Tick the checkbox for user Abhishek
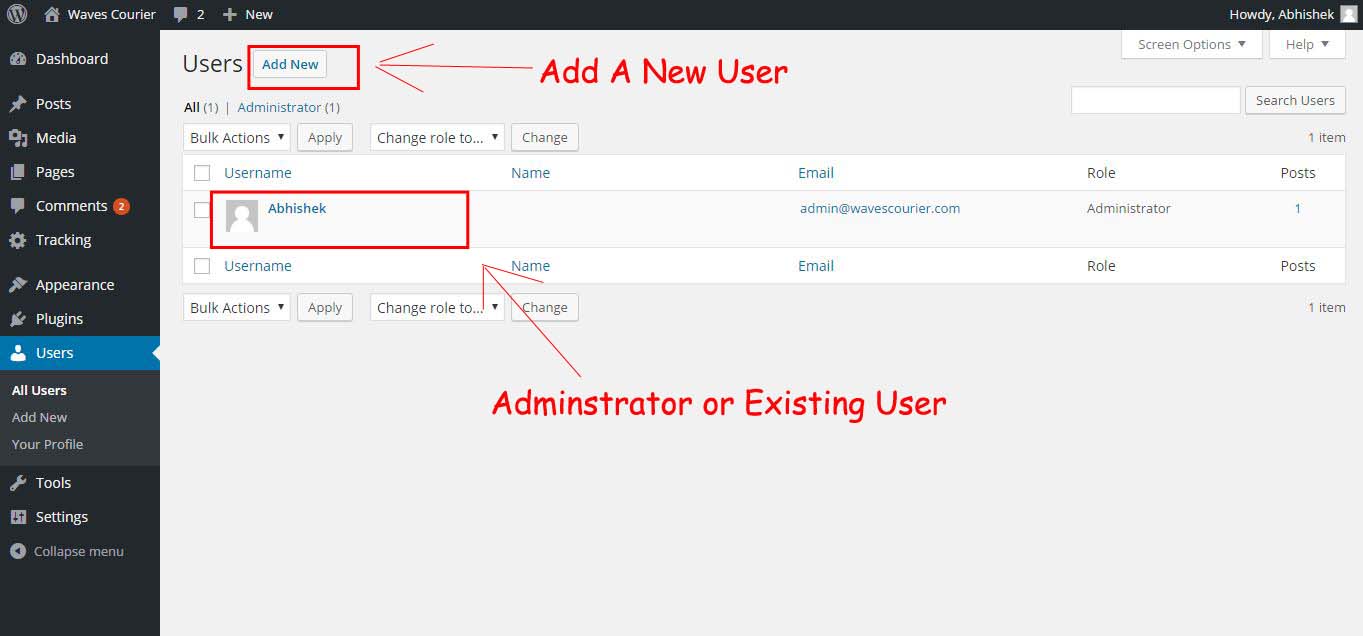 202,210
